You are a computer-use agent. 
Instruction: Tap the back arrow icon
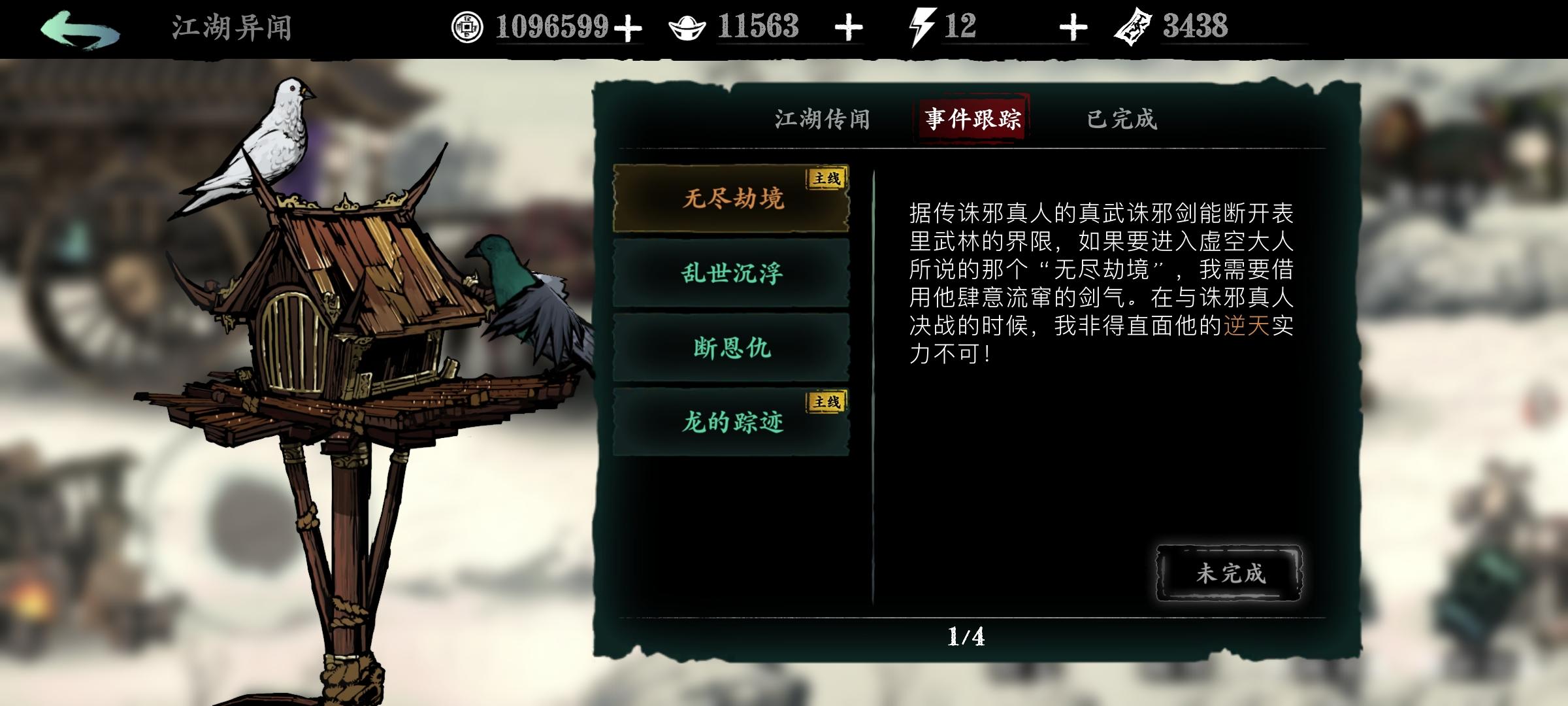(80, 29)
